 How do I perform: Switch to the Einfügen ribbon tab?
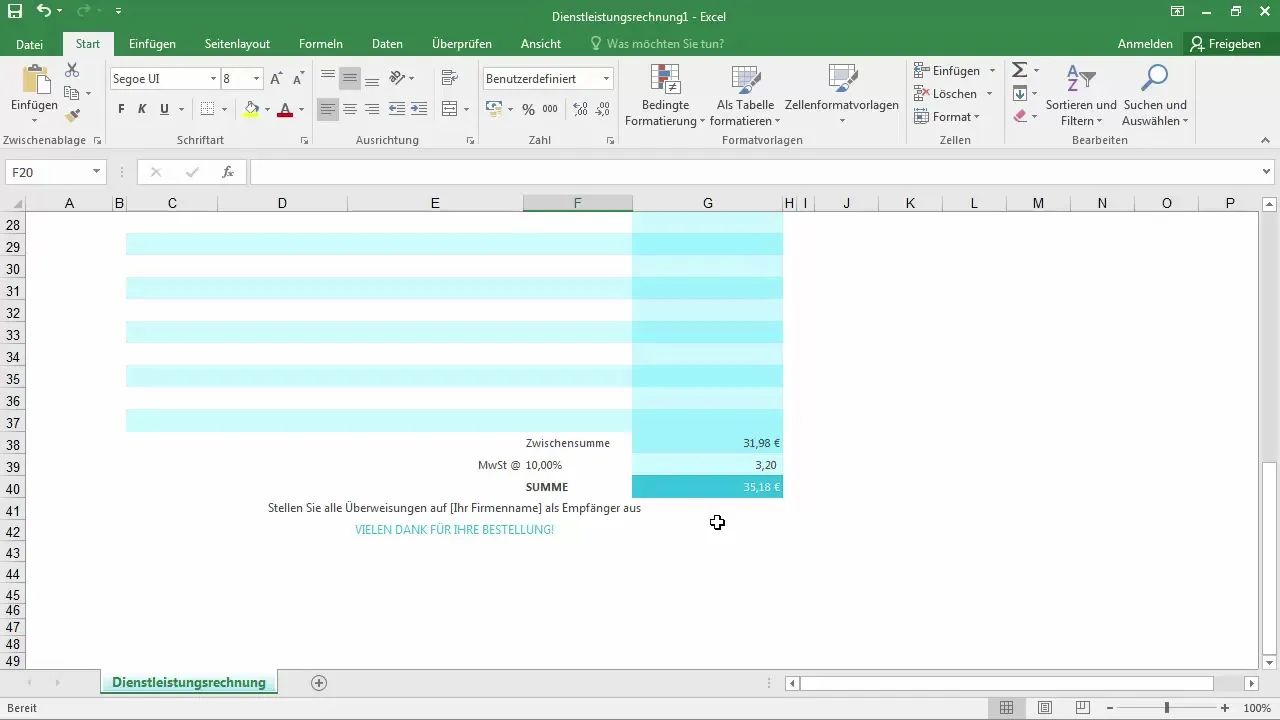(152, 44)
